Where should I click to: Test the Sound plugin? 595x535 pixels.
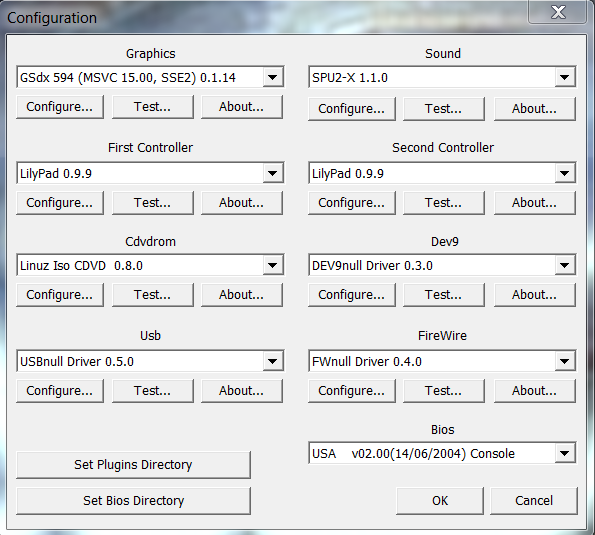pos(444,109)
